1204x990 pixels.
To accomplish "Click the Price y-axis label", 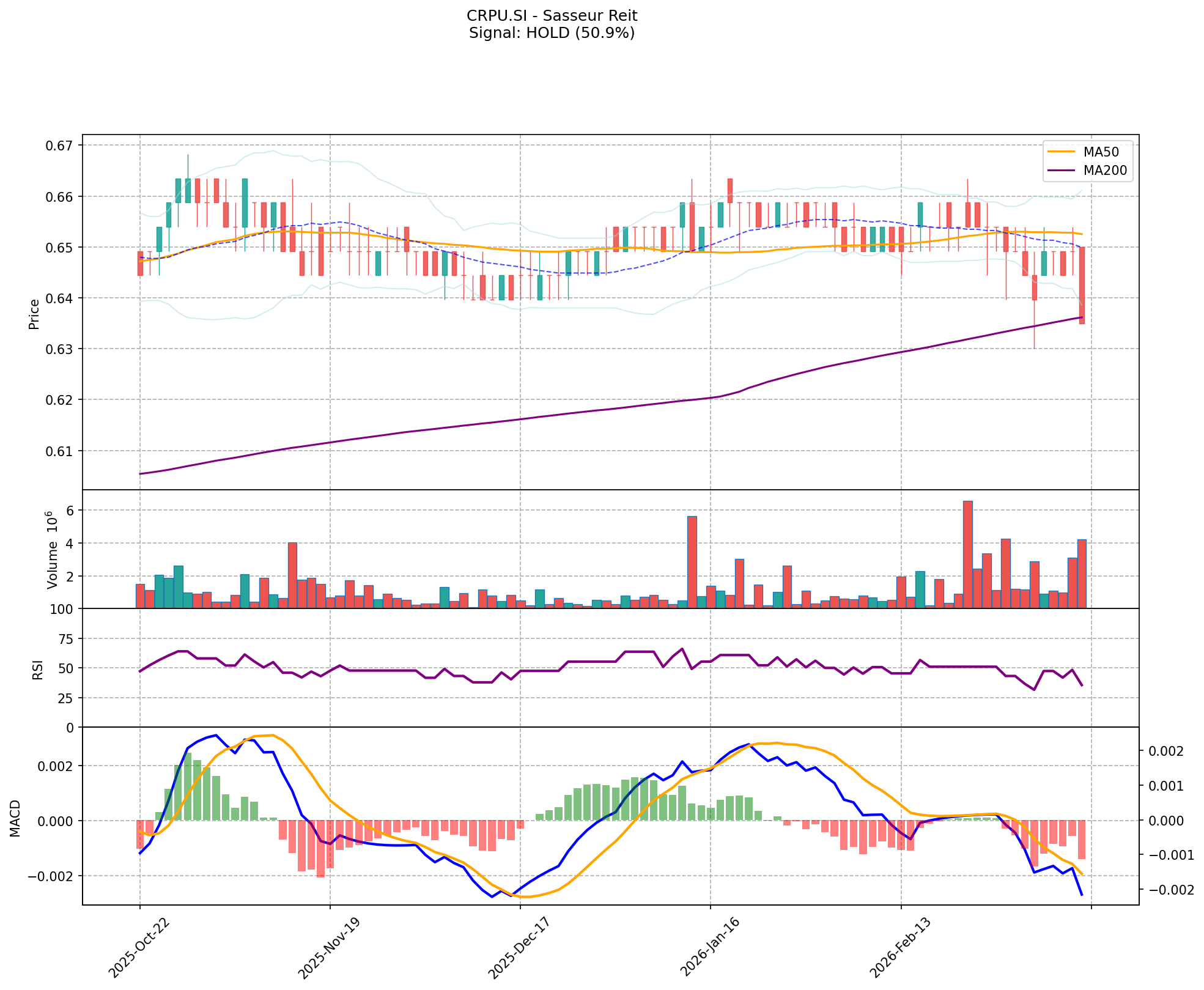I will (x=34, y=314).
